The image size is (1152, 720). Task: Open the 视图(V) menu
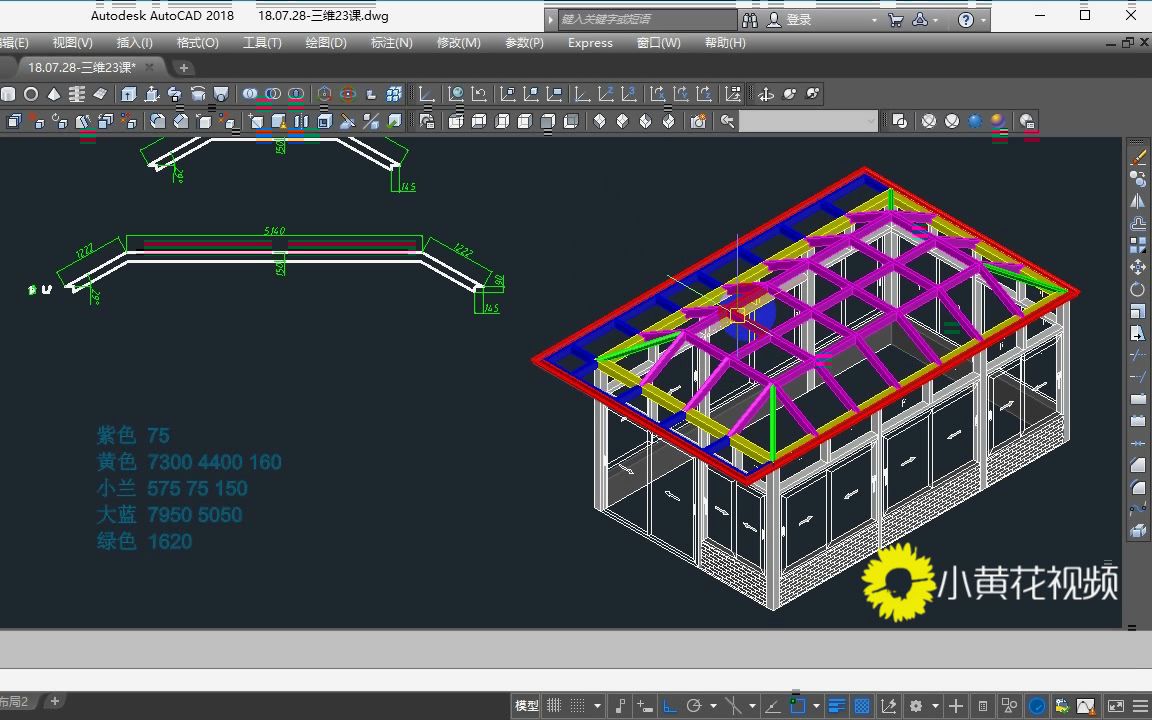coord(72,43)
